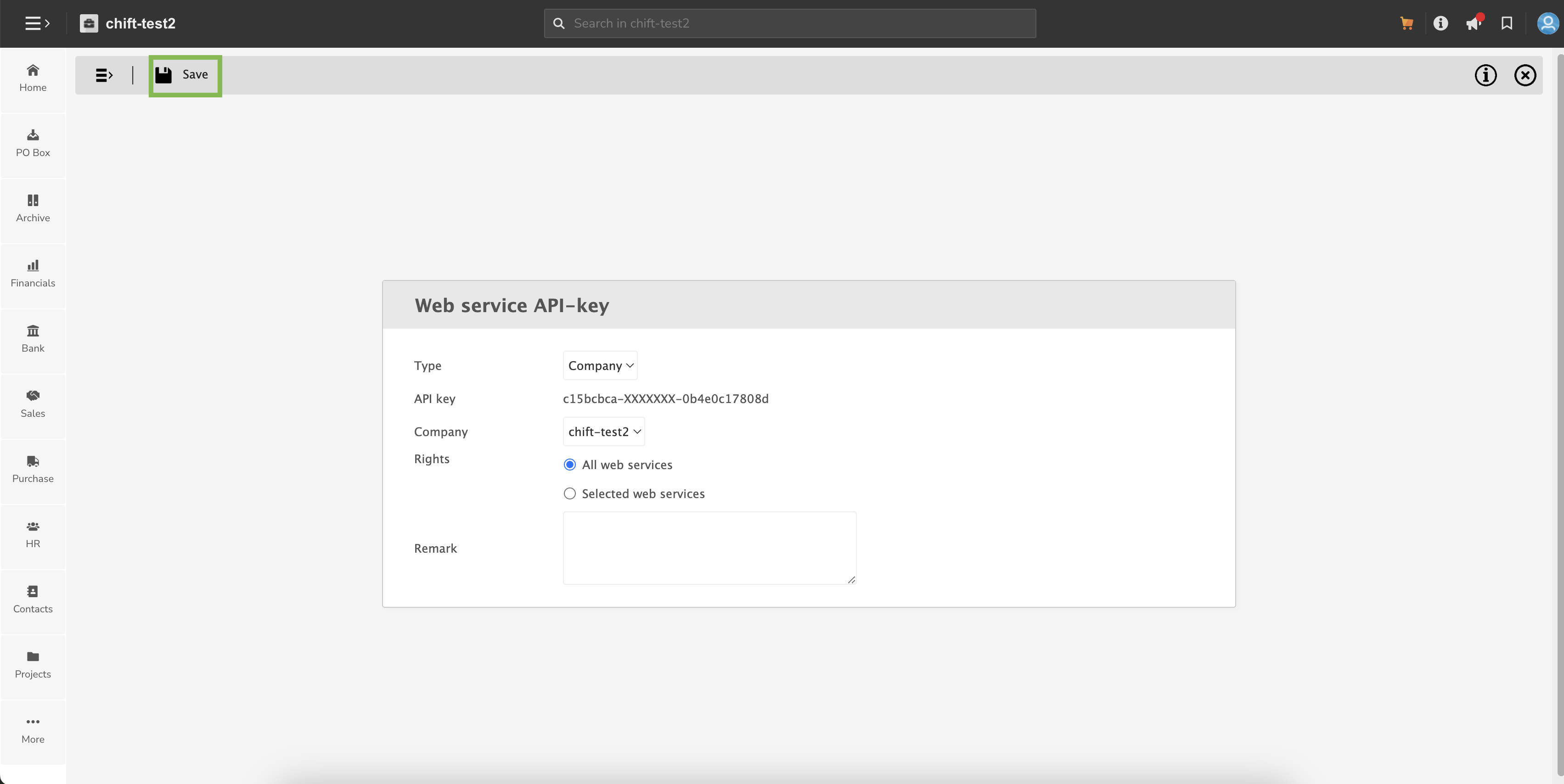Click the More sidebar item

[33, 730]
